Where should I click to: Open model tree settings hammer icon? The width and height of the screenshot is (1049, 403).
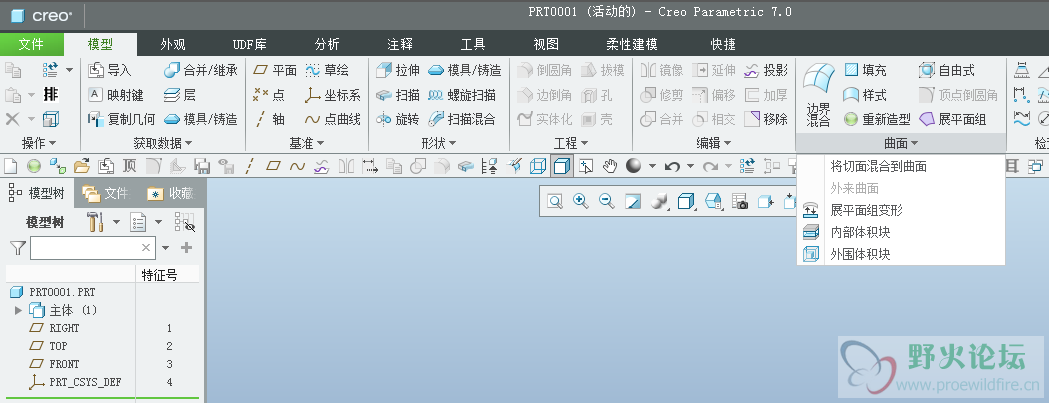coord(96,222)
